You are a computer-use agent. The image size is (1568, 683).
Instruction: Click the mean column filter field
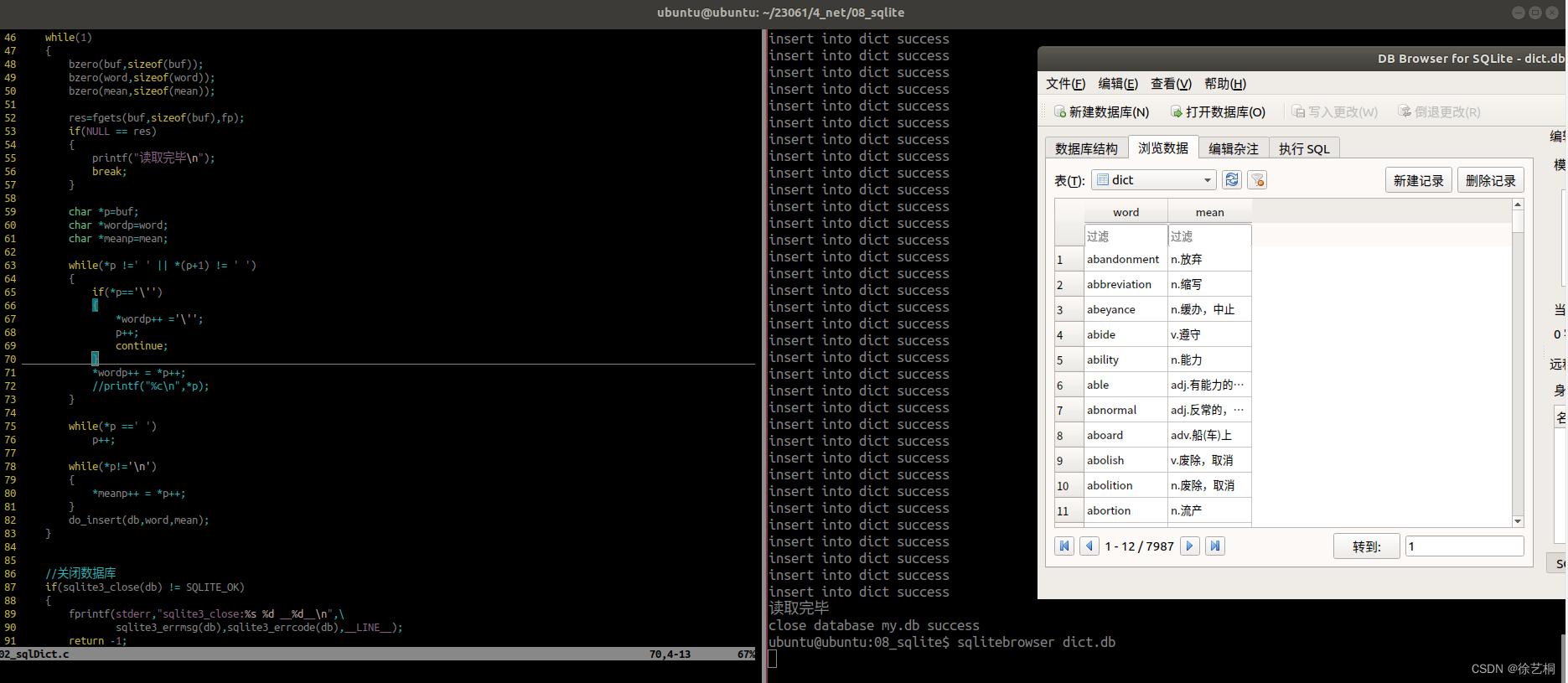(1209, 236)
